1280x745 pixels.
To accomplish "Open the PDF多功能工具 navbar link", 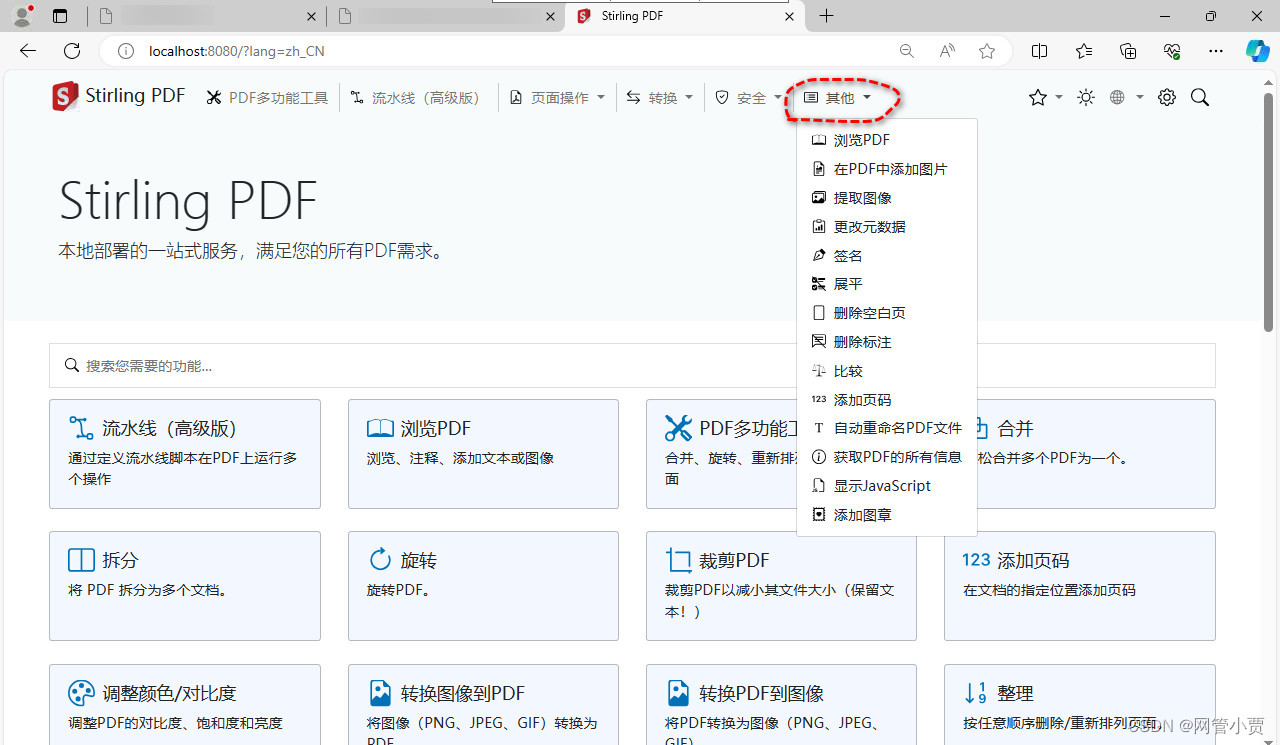I will (267, 97).
